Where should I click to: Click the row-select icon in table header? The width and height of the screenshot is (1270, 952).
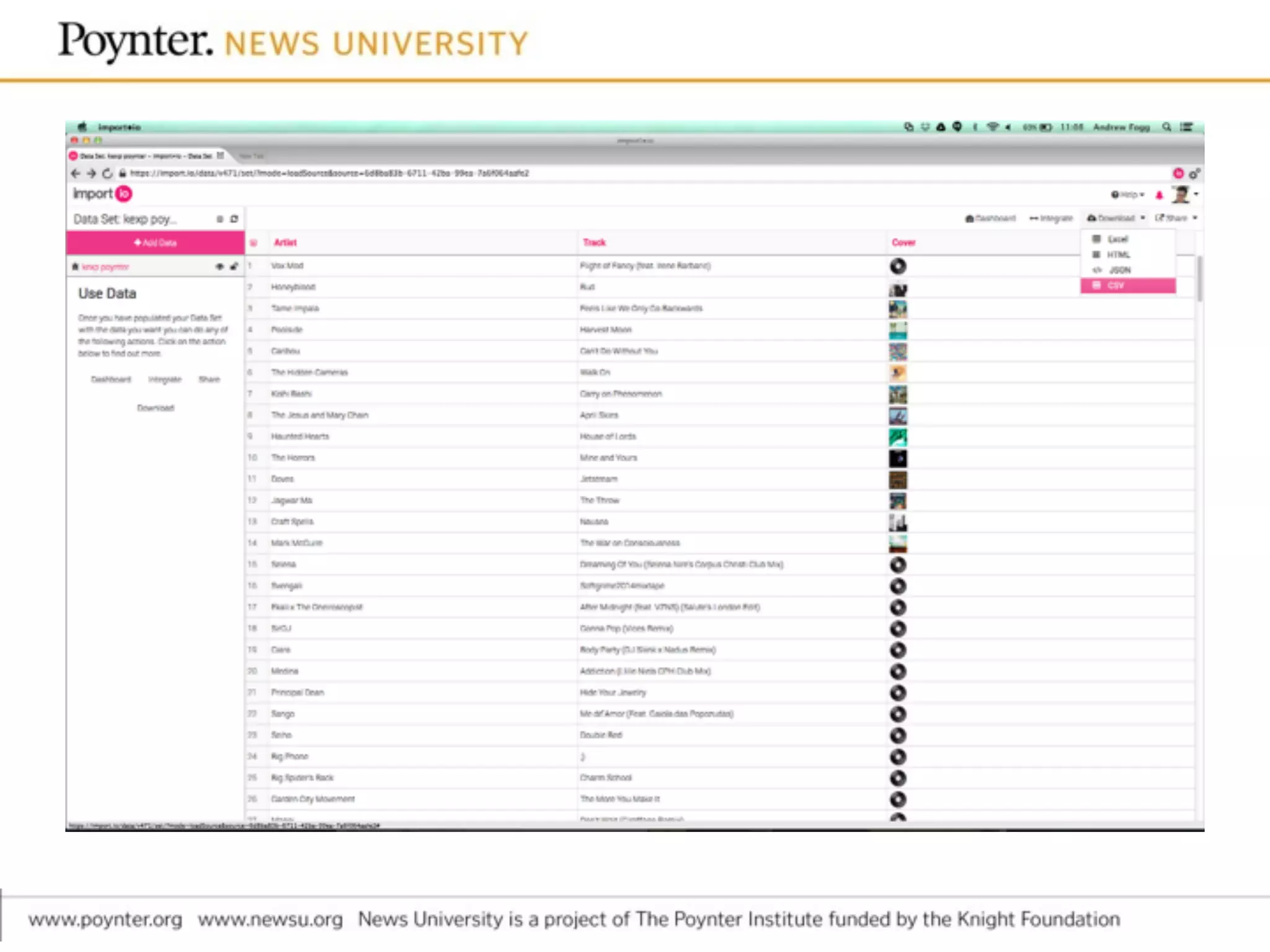point(254,243)
